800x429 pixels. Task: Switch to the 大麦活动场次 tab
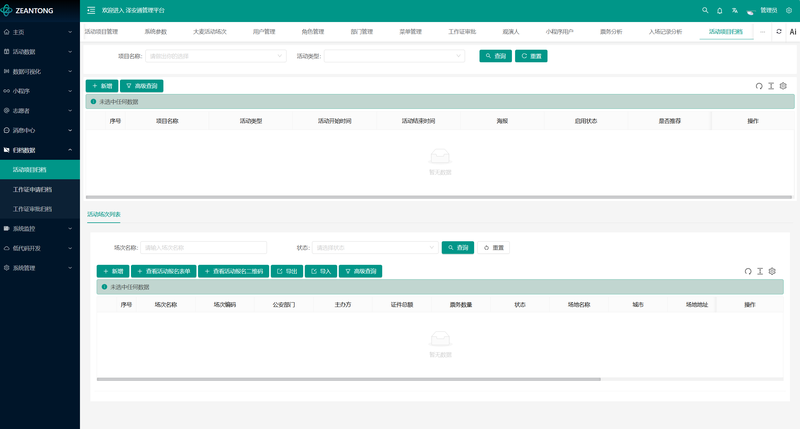click(x=210, y=32)
